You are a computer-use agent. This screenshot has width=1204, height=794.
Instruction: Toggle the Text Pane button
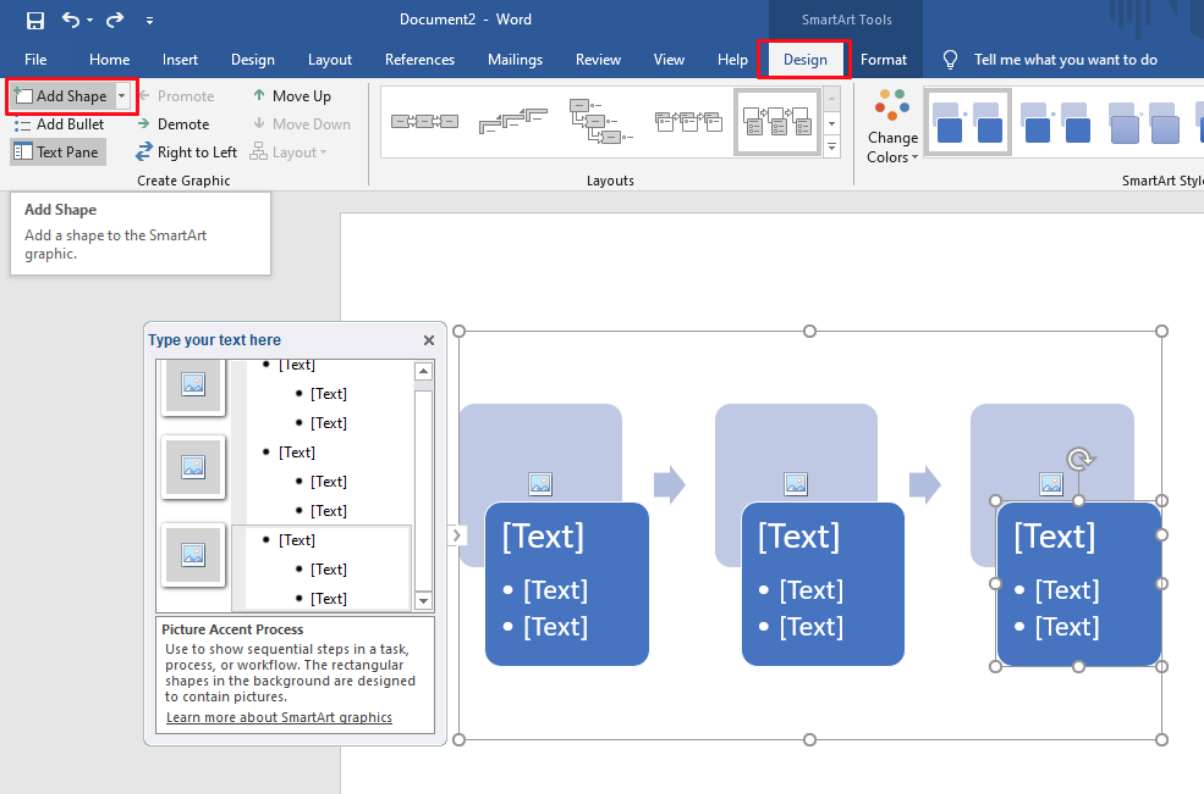click(56, 152)
